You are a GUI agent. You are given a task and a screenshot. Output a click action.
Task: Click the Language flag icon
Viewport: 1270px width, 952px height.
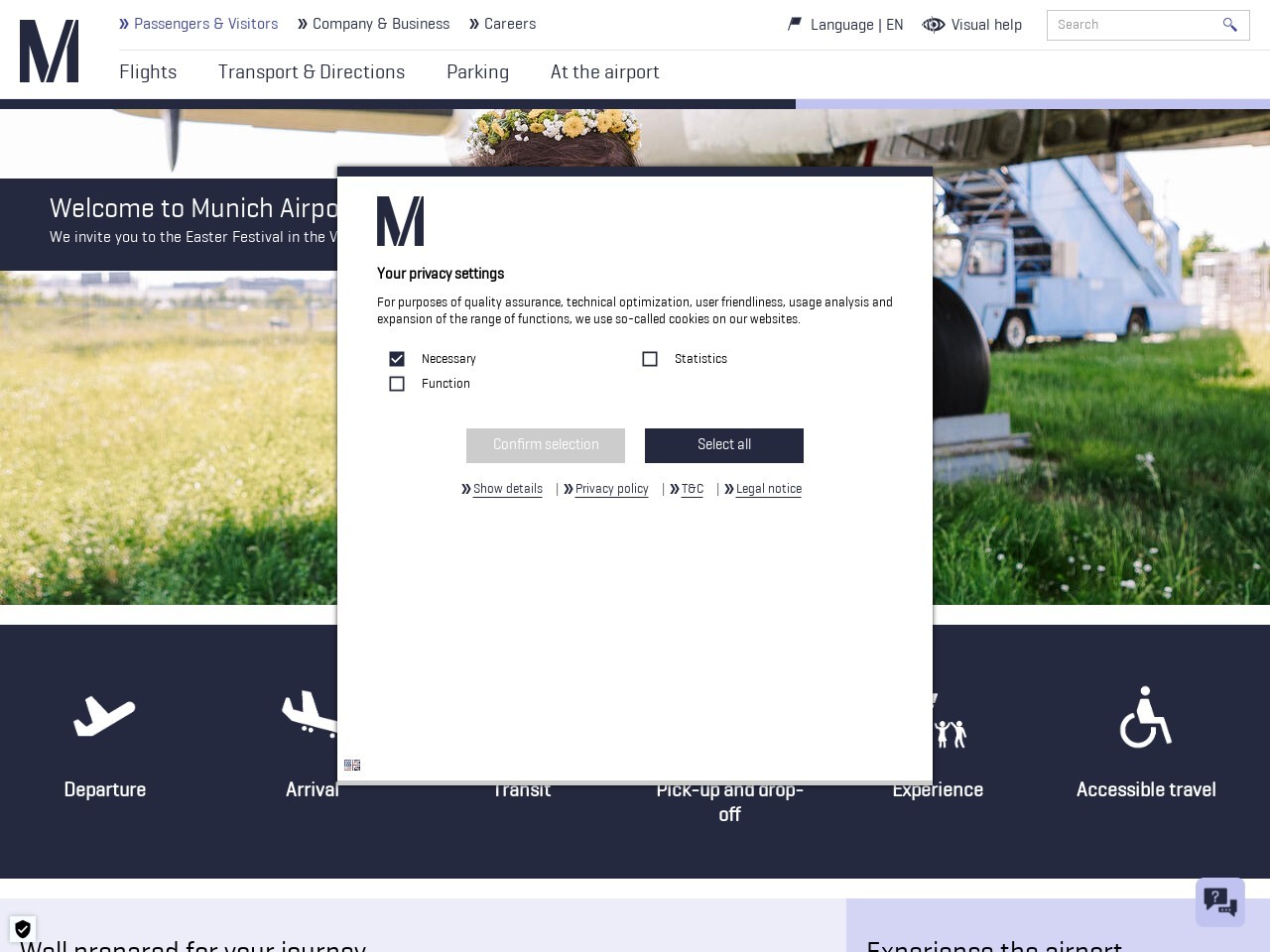[795, 24]
